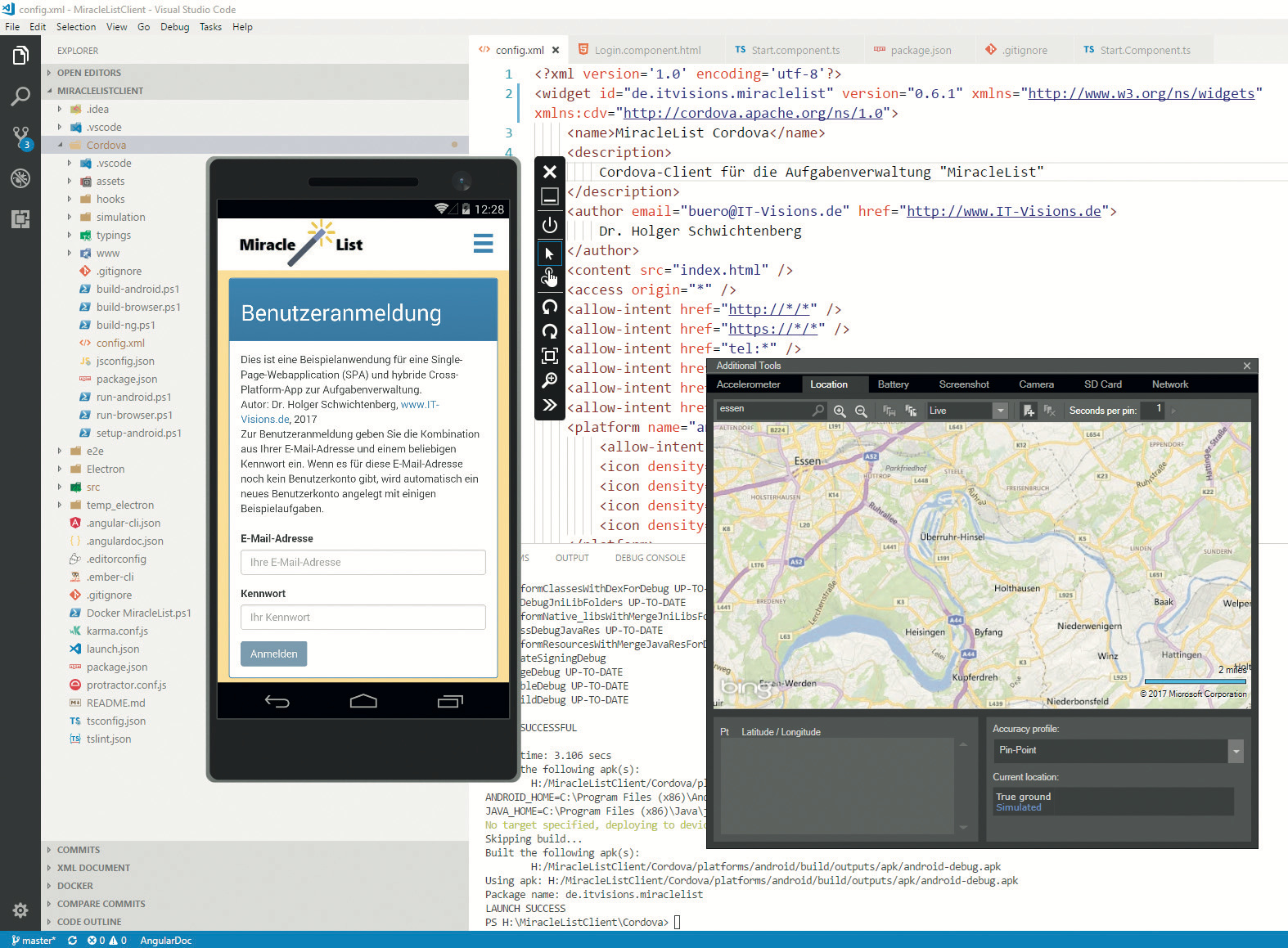Open the Debug view in activity bar
1288x948 pixels.
20,177
